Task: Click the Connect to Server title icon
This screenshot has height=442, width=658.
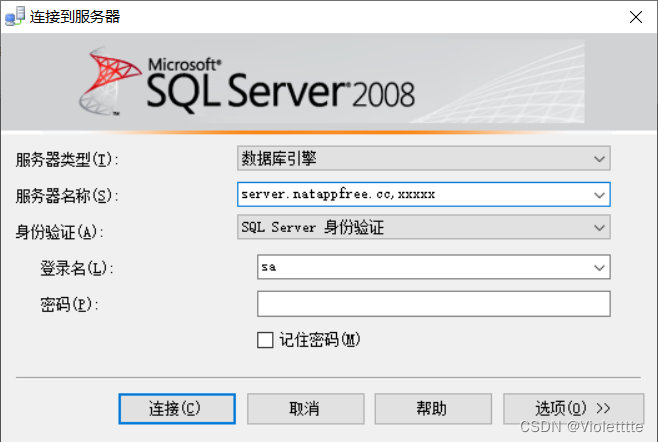Action: click(x=15, y=16)
